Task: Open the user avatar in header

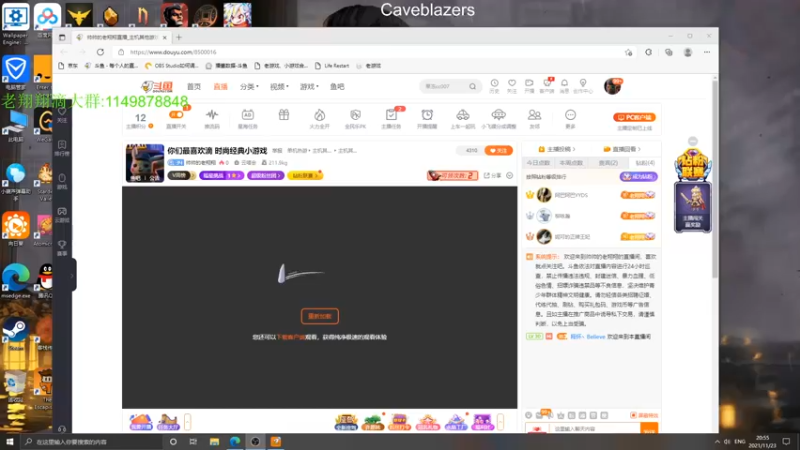Action: [612, 86]
